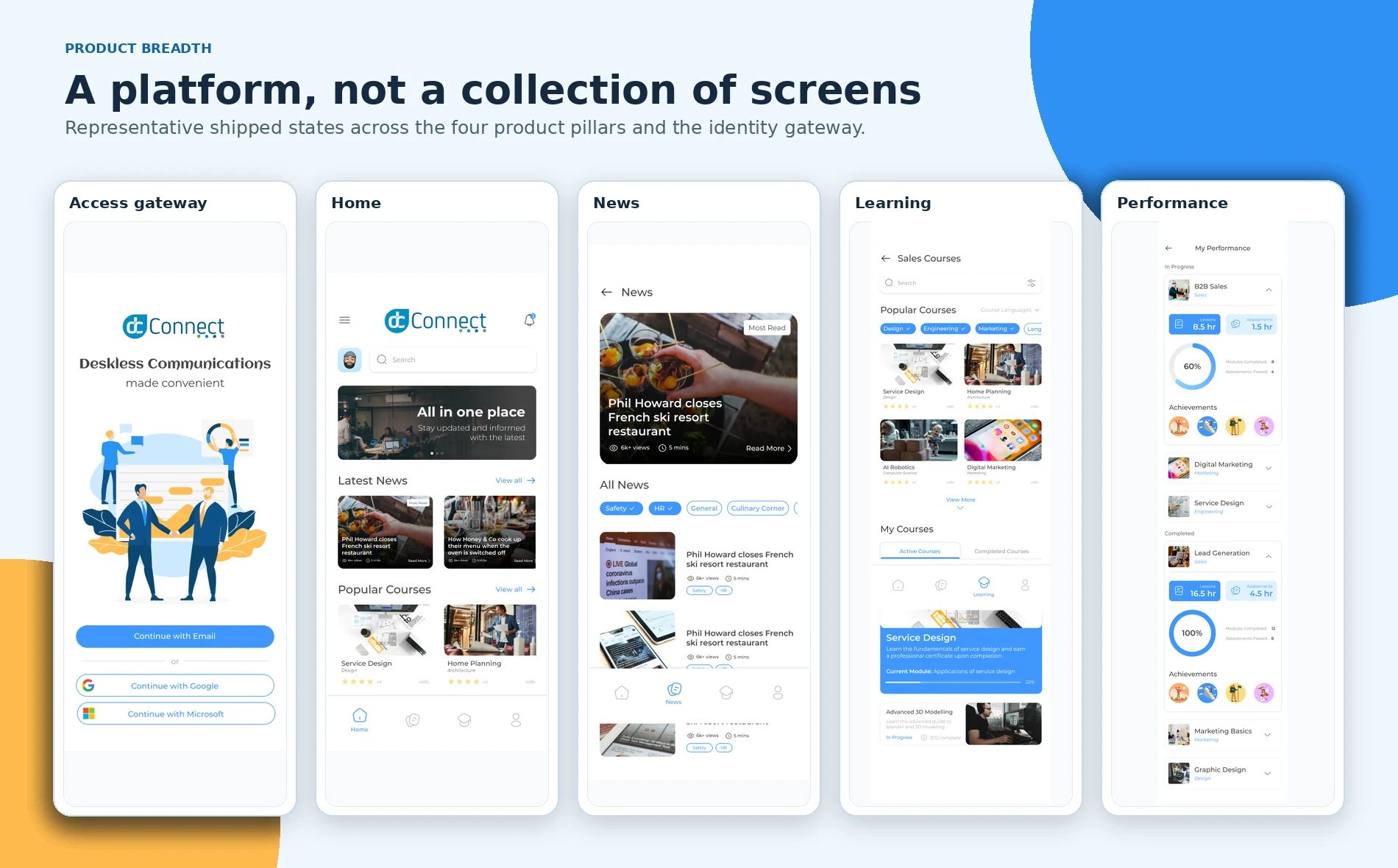1398x868 pixels.
Task: Tap blue stairs achievement badge under B2B Sales
Action: (x=1207, y=426)
